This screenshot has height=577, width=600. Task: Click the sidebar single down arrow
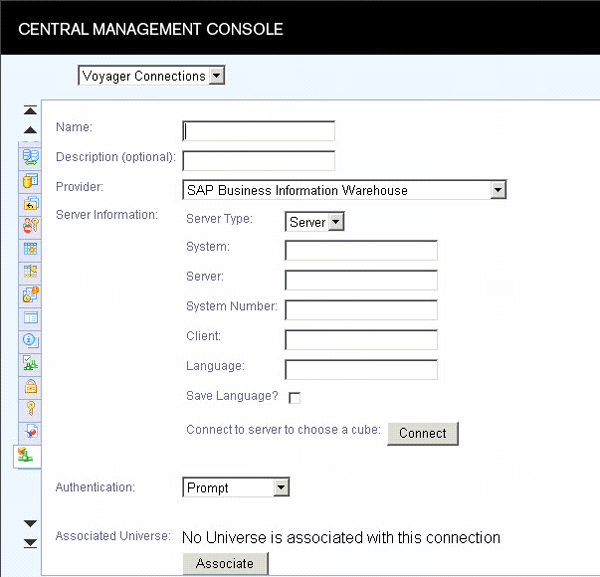[x=30, y=523]
